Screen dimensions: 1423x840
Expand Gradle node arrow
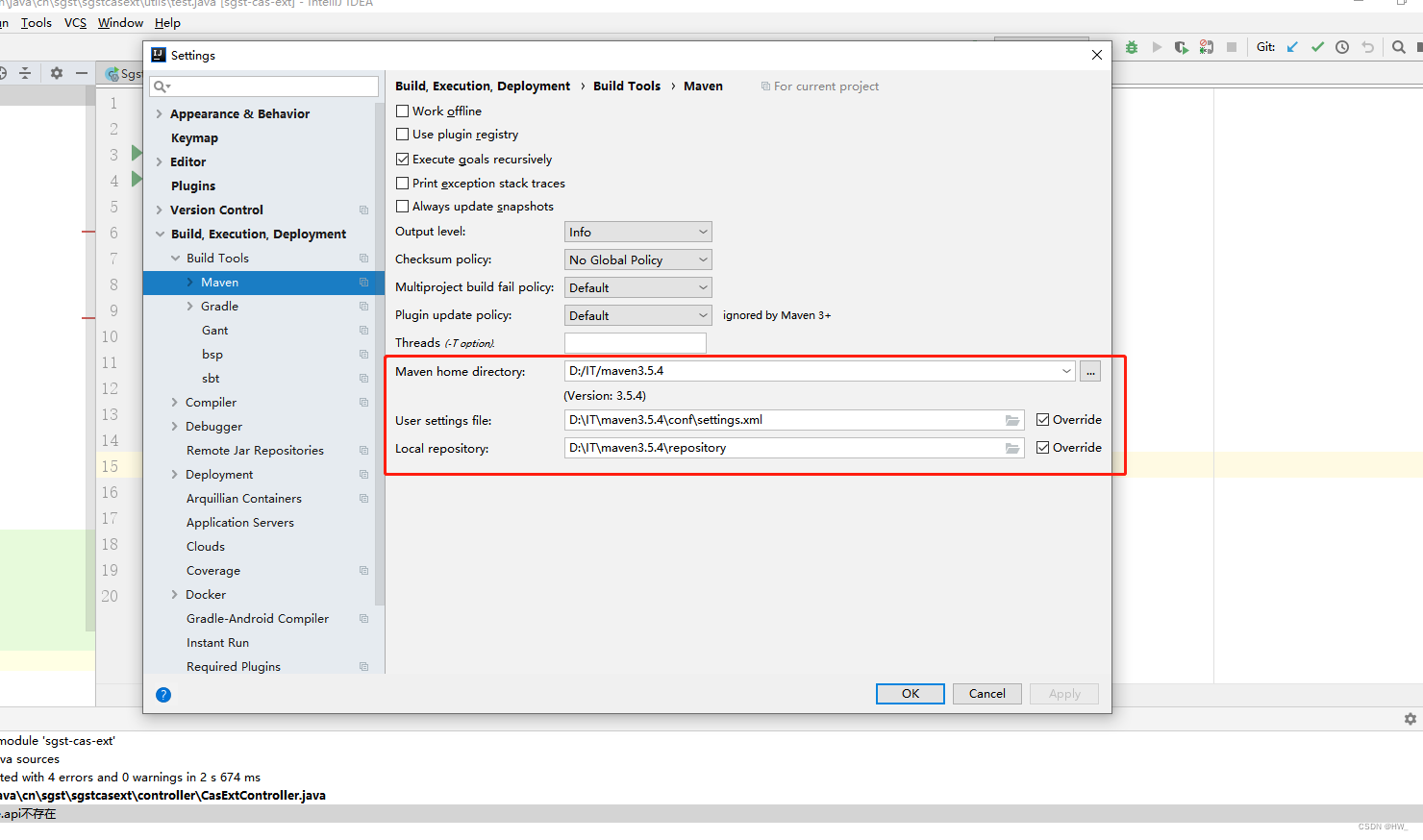[189, 307]
